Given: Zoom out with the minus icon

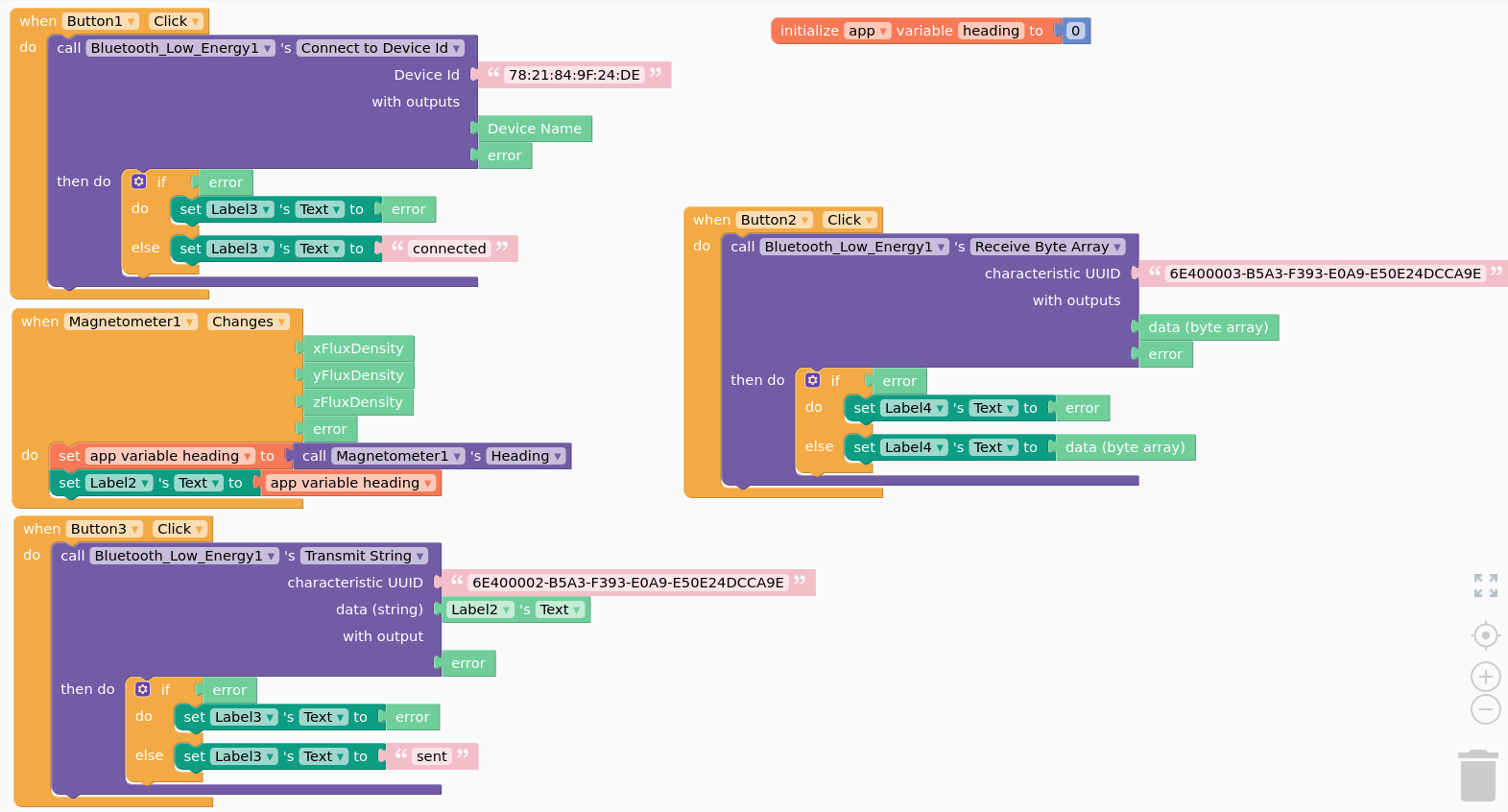Looking at the screenshot, I should click(x=1486, y=710).
